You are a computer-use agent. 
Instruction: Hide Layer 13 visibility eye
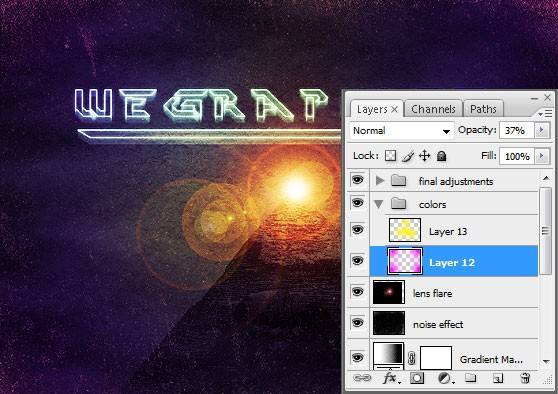click(358, 230)
